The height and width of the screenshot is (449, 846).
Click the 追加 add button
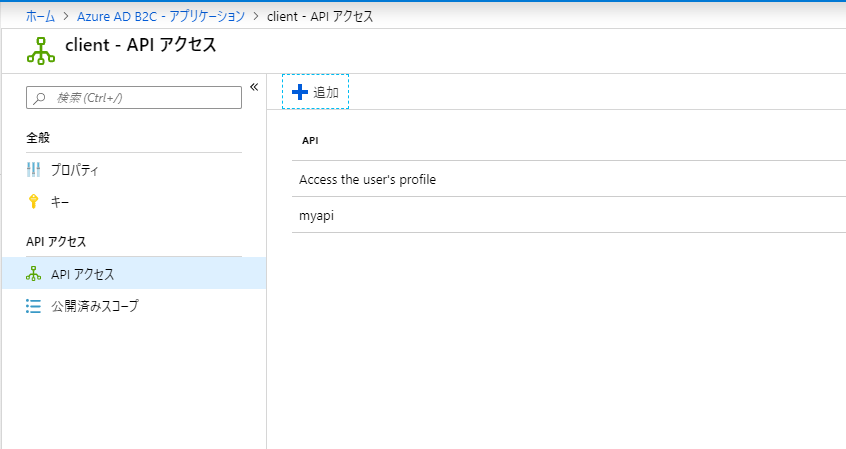(x=316, y=92)
